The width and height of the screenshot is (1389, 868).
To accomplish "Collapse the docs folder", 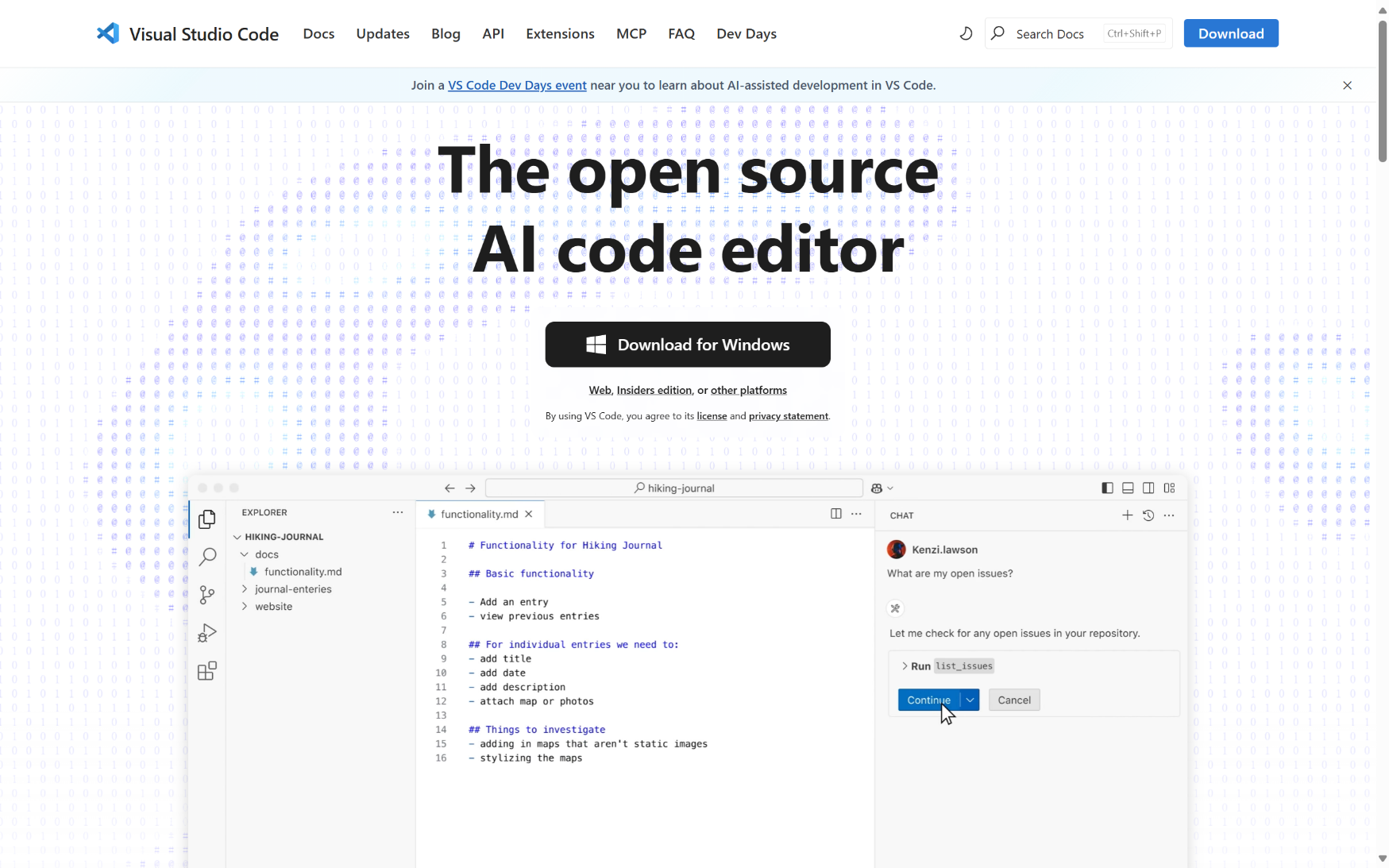I will click(245, 554).
